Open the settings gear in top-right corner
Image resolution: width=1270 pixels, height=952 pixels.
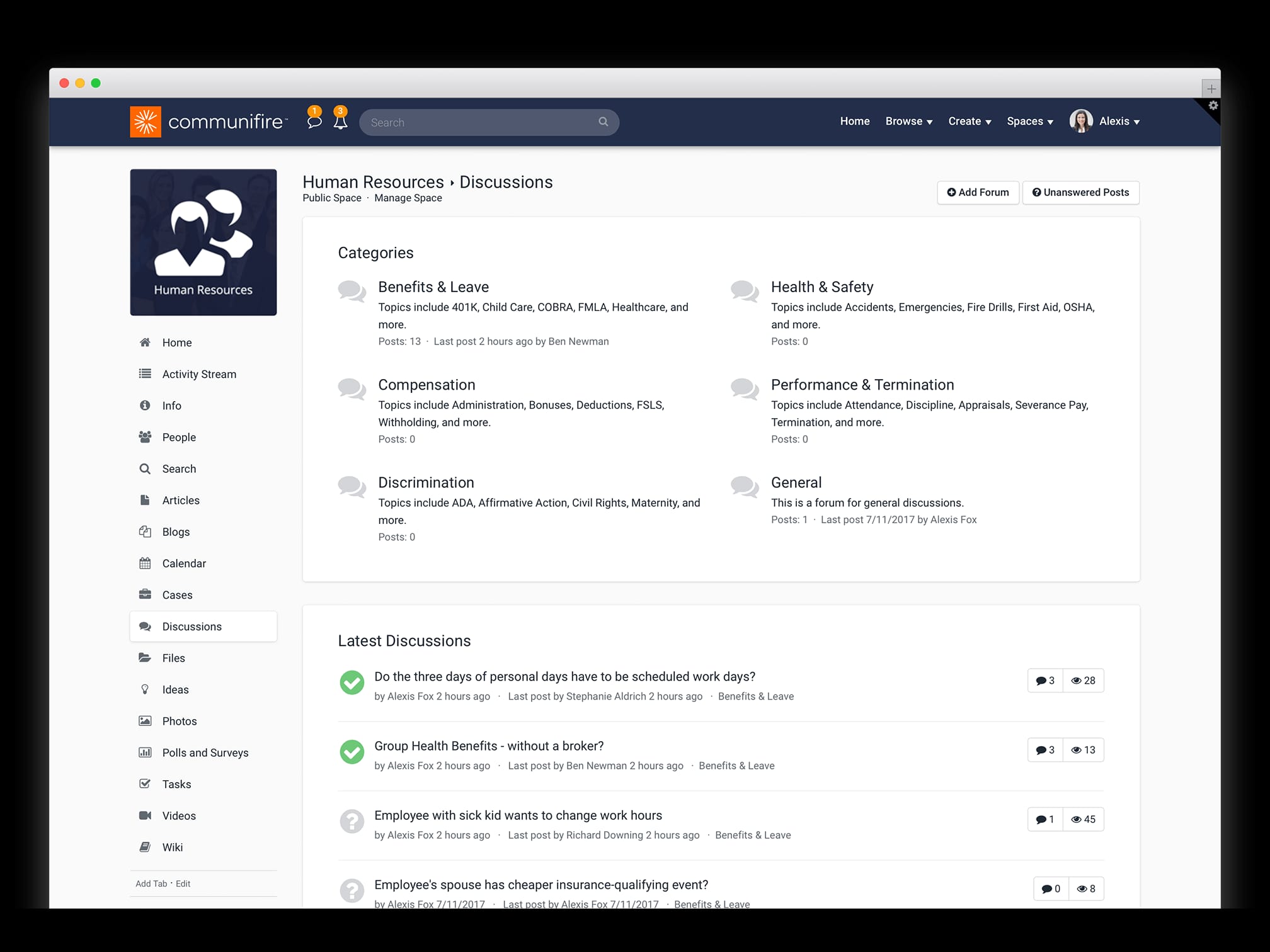tap(1213, 105)
